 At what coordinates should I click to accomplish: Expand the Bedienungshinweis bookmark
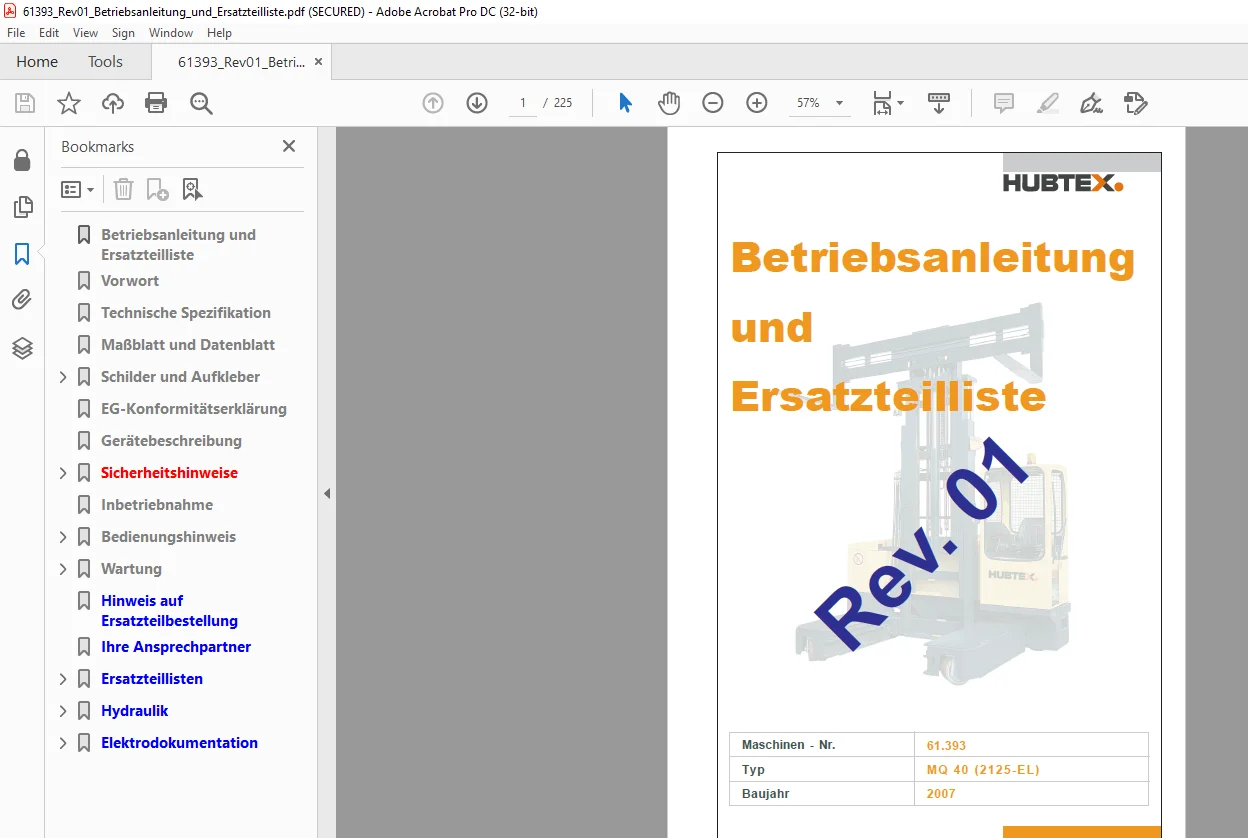[x=63, y=537]
